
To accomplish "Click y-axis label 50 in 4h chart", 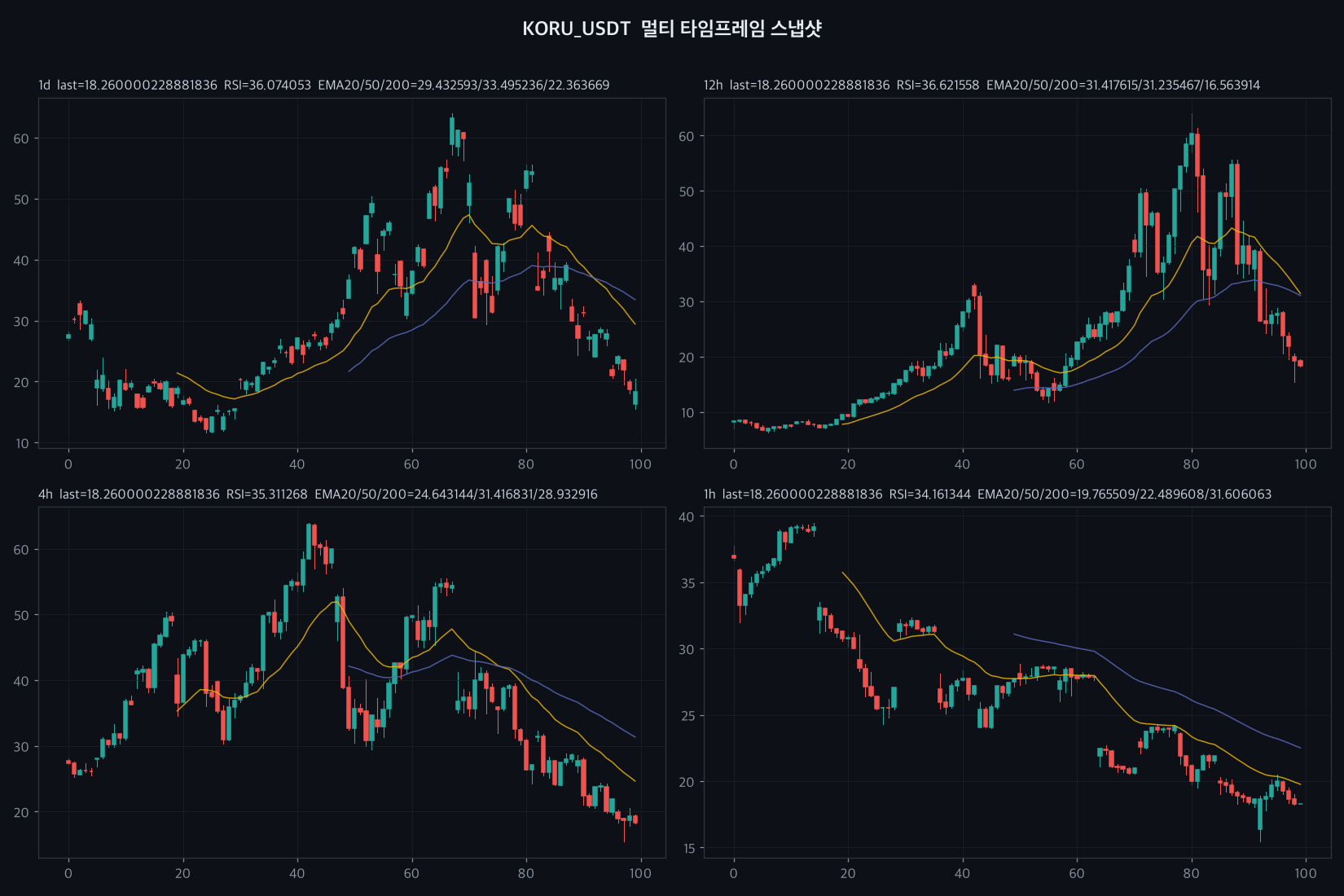I will point(21,615).
